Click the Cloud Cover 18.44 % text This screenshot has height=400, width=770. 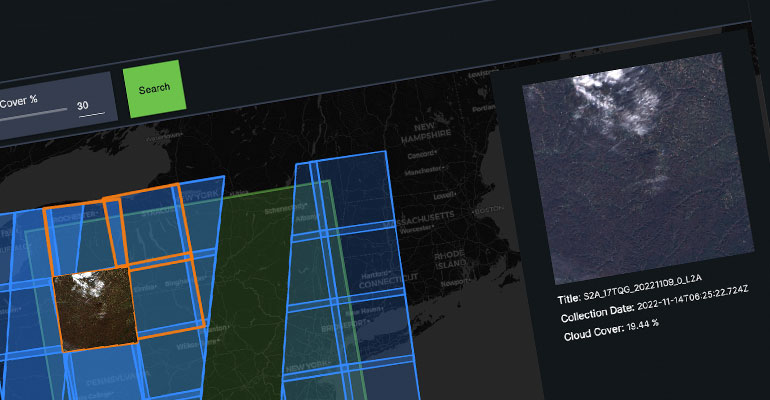[602, 328]
